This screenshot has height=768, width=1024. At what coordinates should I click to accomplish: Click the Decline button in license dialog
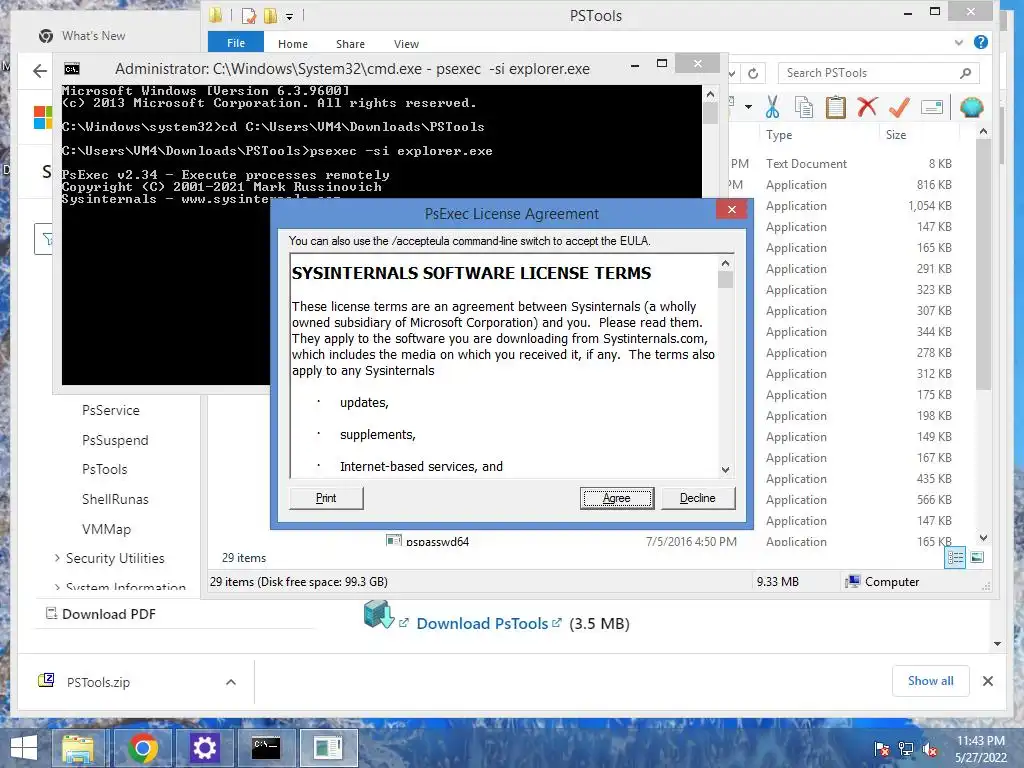pyautogui.click(x=697, y=498)
